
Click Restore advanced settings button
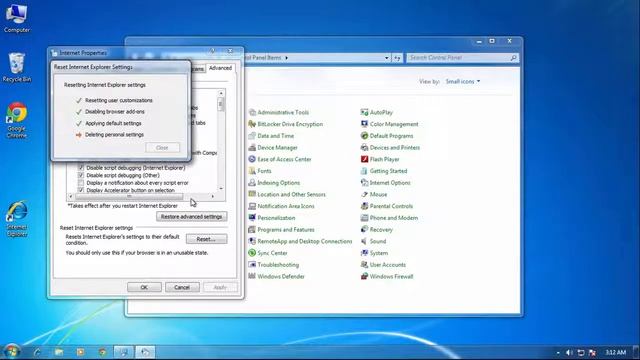pyautogui.click(x=191, y=217)
